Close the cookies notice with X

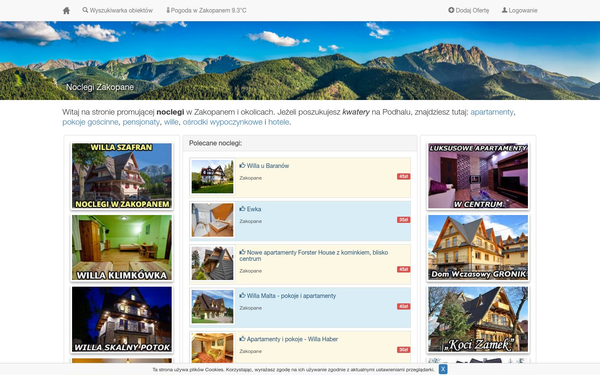443,369
